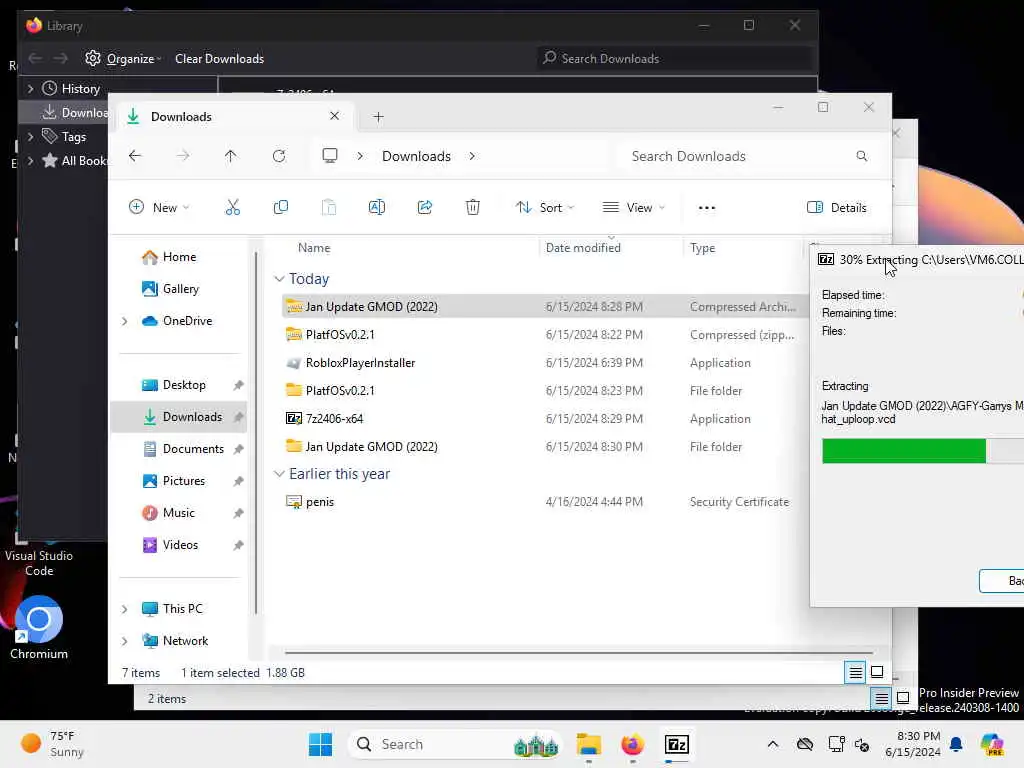This screenshot has height=768, width=1024.
Task: Click the Delete trash icon in Explorer toolbar
Action: [x=473, y=208]
